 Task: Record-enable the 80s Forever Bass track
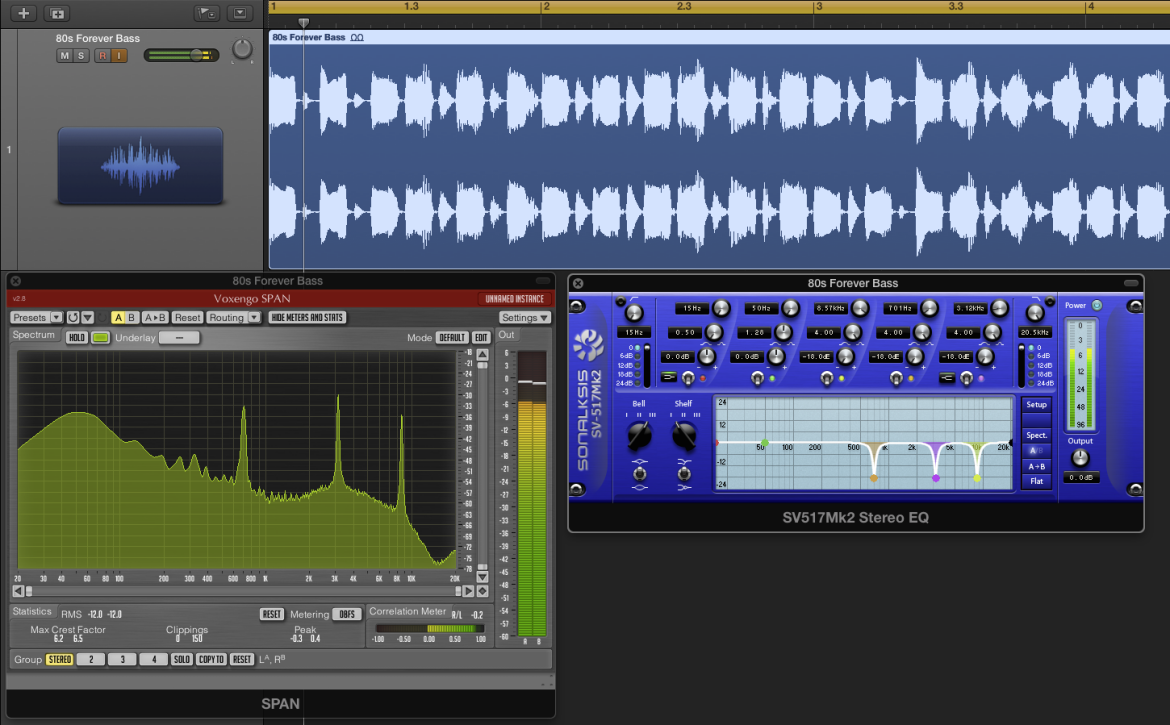point(102,56)
